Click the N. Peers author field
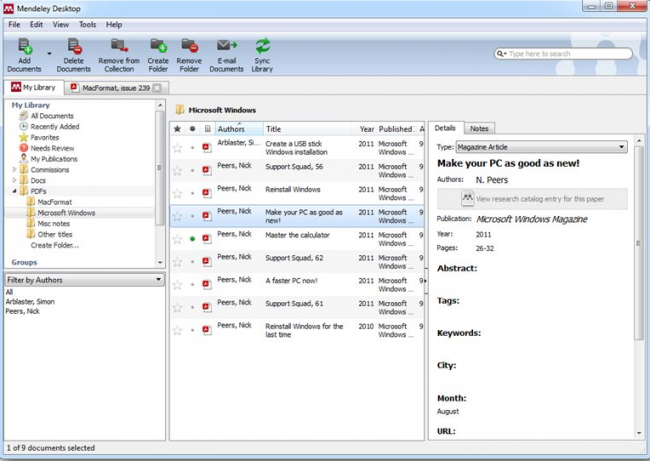 pyautogui.click(x=492, y=180)
